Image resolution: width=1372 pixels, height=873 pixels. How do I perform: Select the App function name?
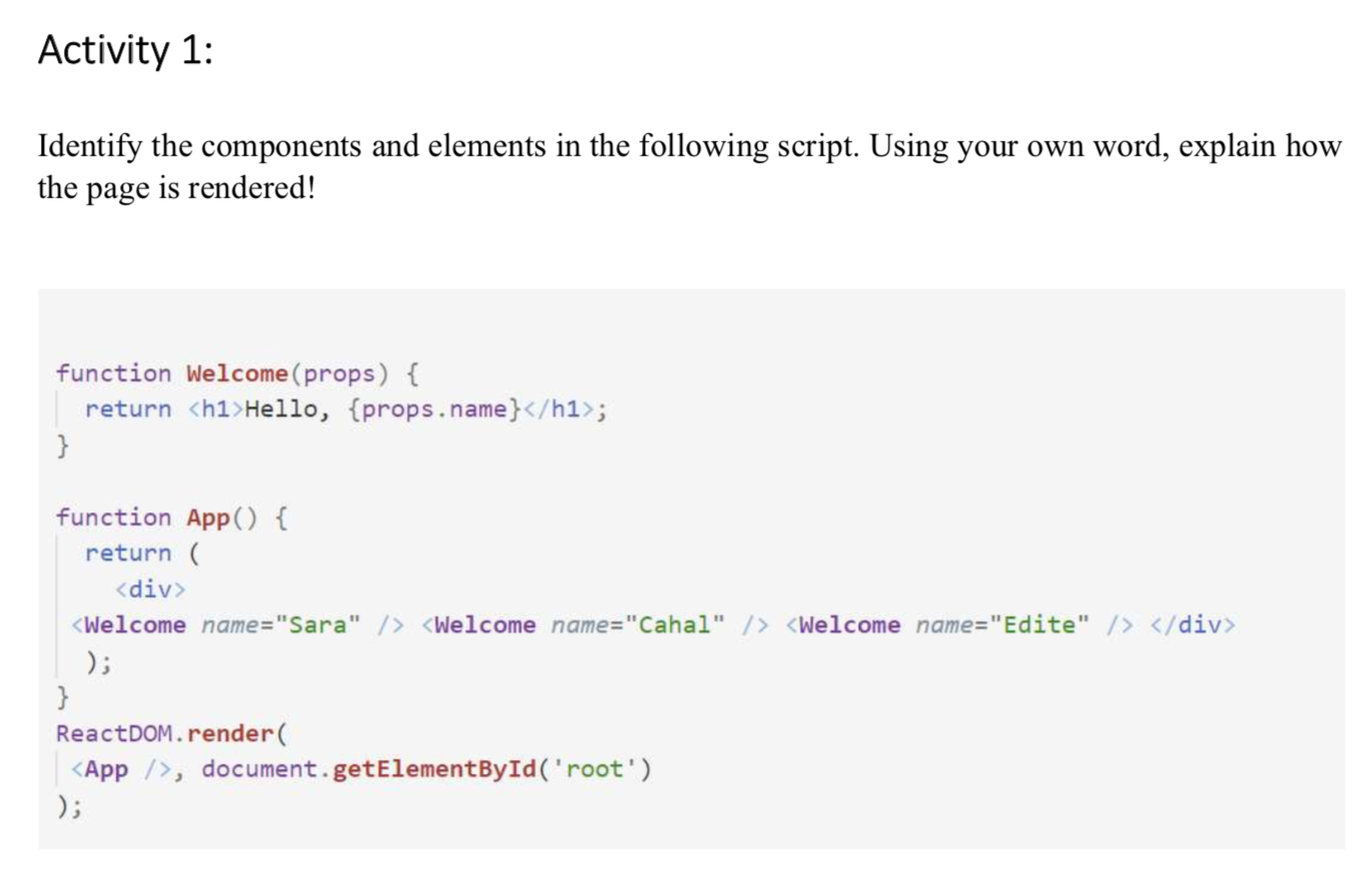coord(208,517)
